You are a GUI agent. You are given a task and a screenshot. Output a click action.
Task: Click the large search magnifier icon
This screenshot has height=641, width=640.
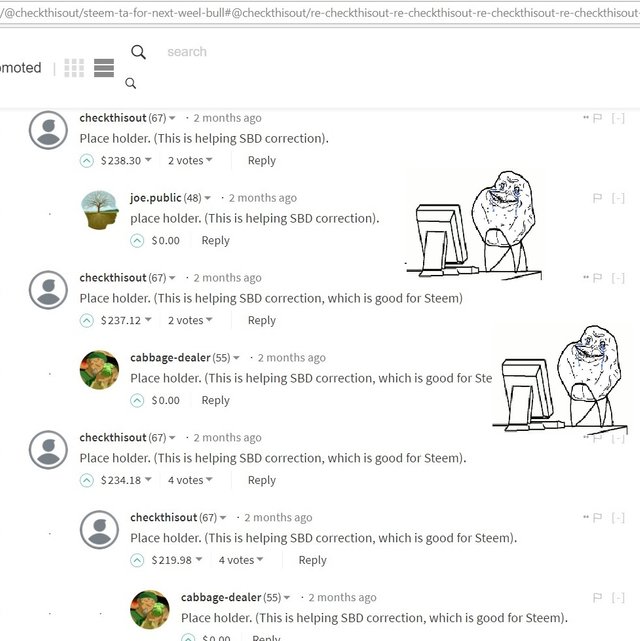click(x=138, y=52)
